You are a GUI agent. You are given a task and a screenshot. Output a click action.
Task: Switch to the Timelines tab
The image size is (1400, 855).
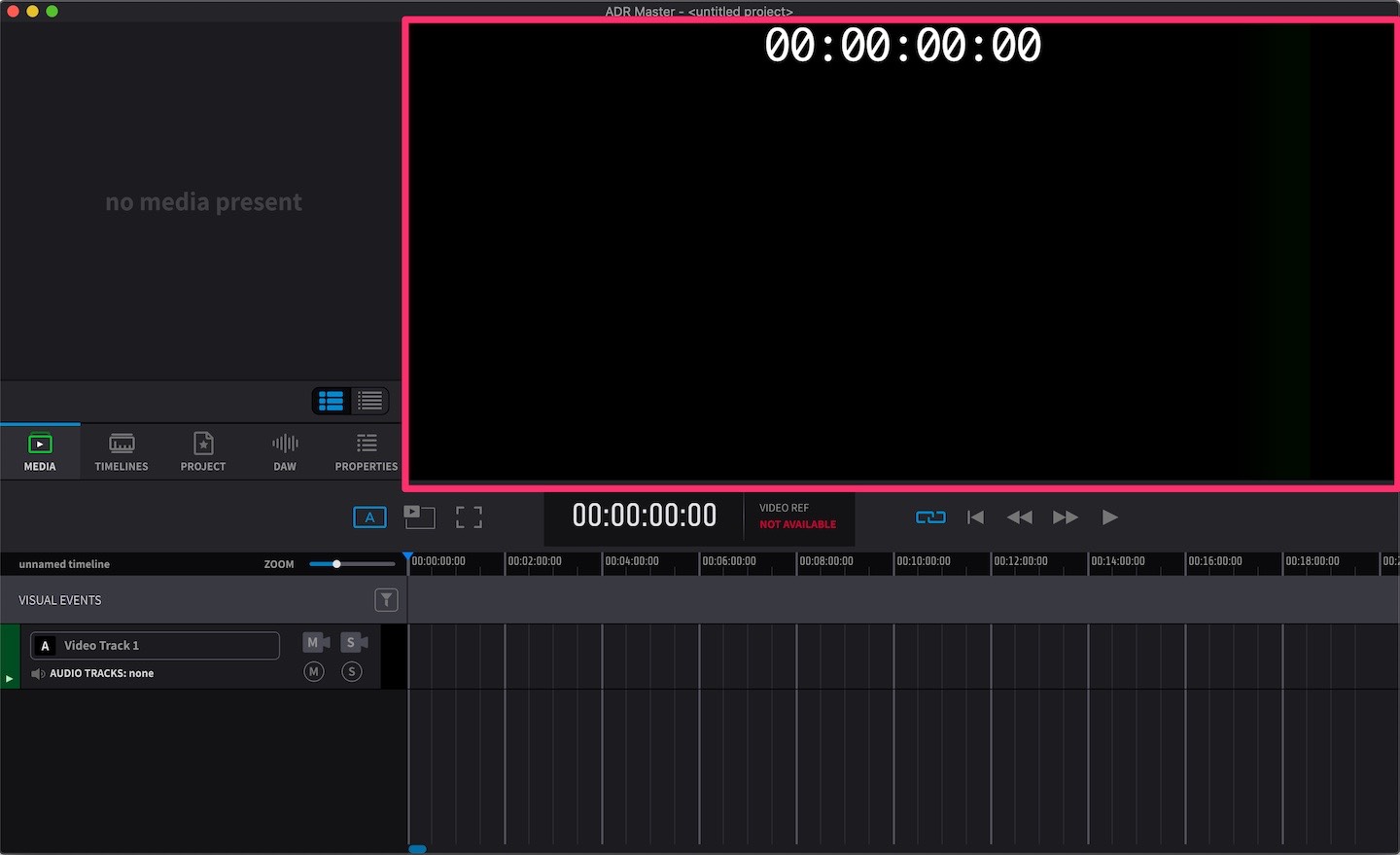click(122, 452)
